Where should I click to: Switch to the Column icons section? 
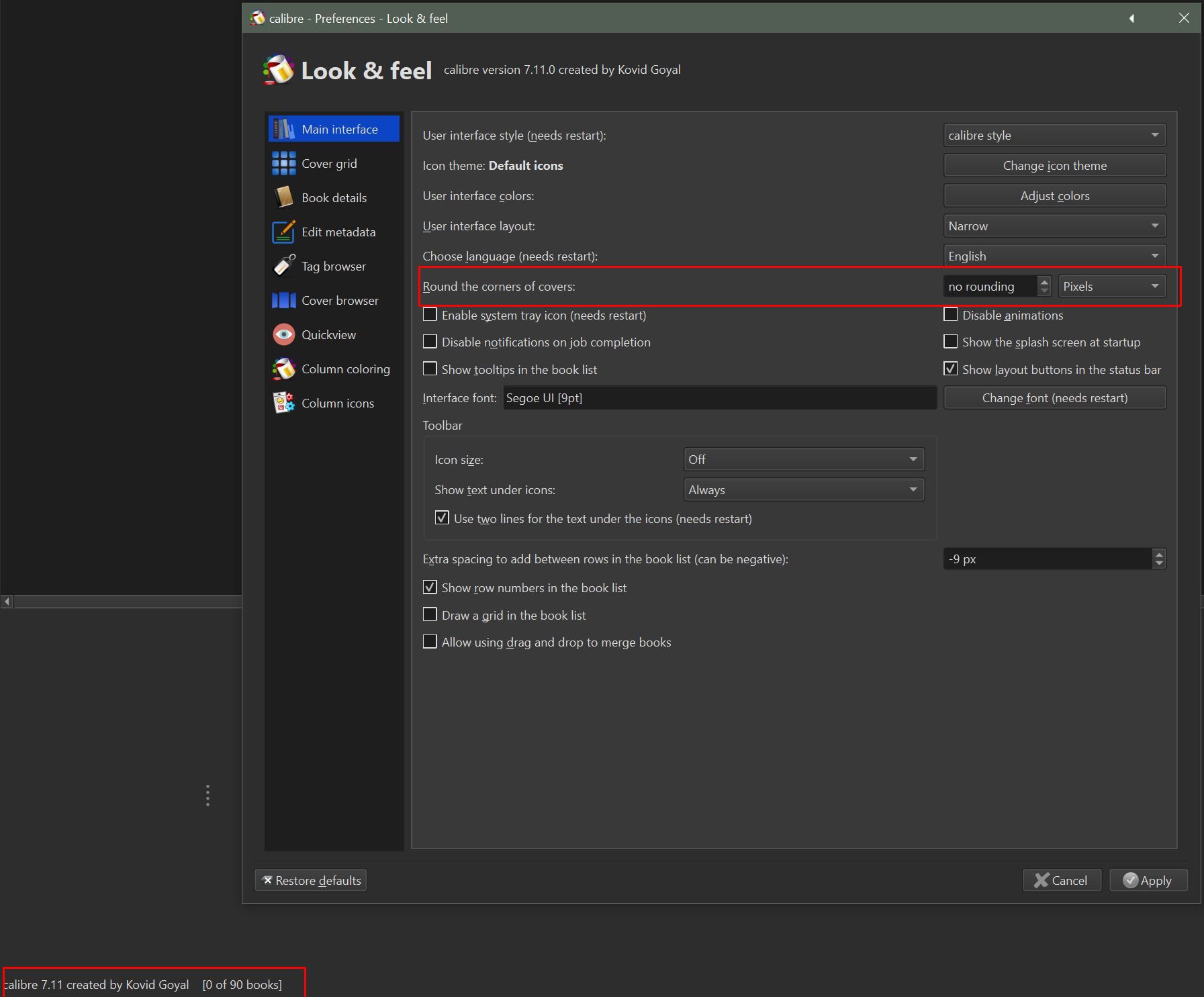(x=334, y=403)
